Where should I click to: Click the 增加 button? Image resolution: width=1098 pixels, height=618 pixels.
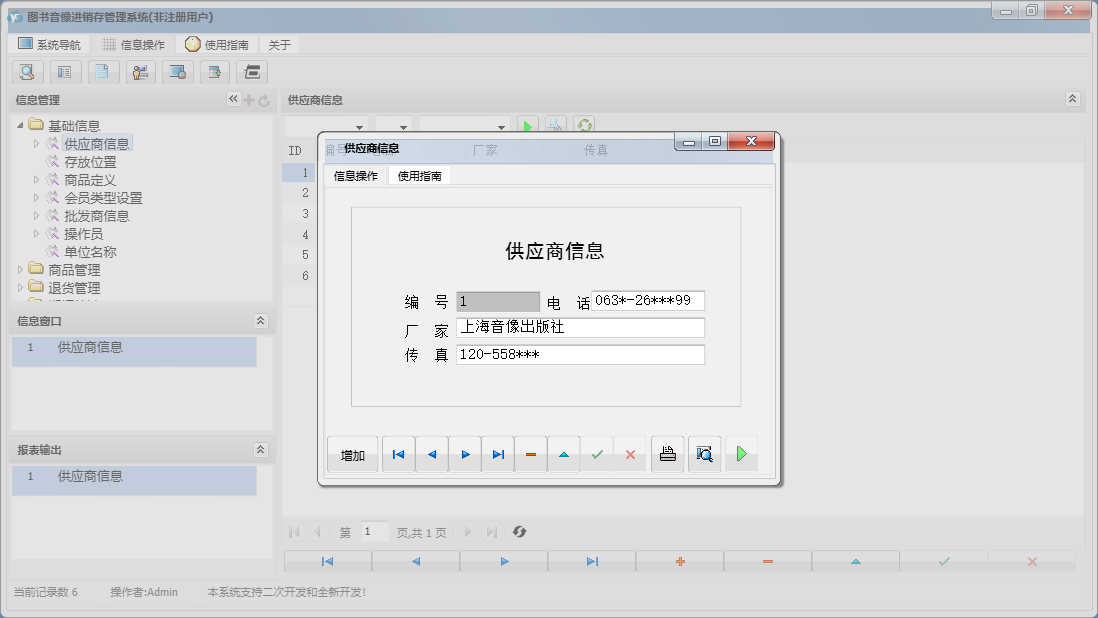pyautogui.click(x=352, y=455)
